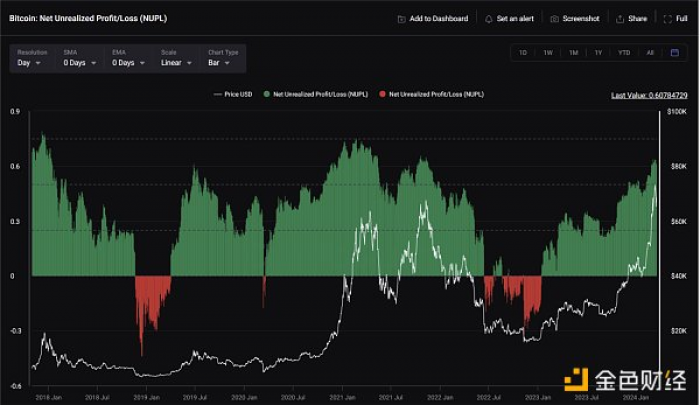The width and height of the screenshot is (700, 405).
Task: Click the bell alert icon
Action: click(488, 19)
